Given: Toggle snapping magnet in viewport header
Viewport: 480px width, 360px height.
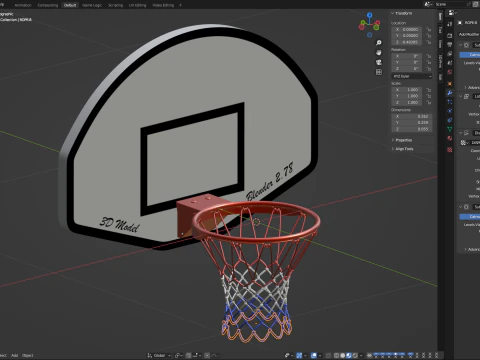Looking at the screenshot, I should click(x=188, y=355).
